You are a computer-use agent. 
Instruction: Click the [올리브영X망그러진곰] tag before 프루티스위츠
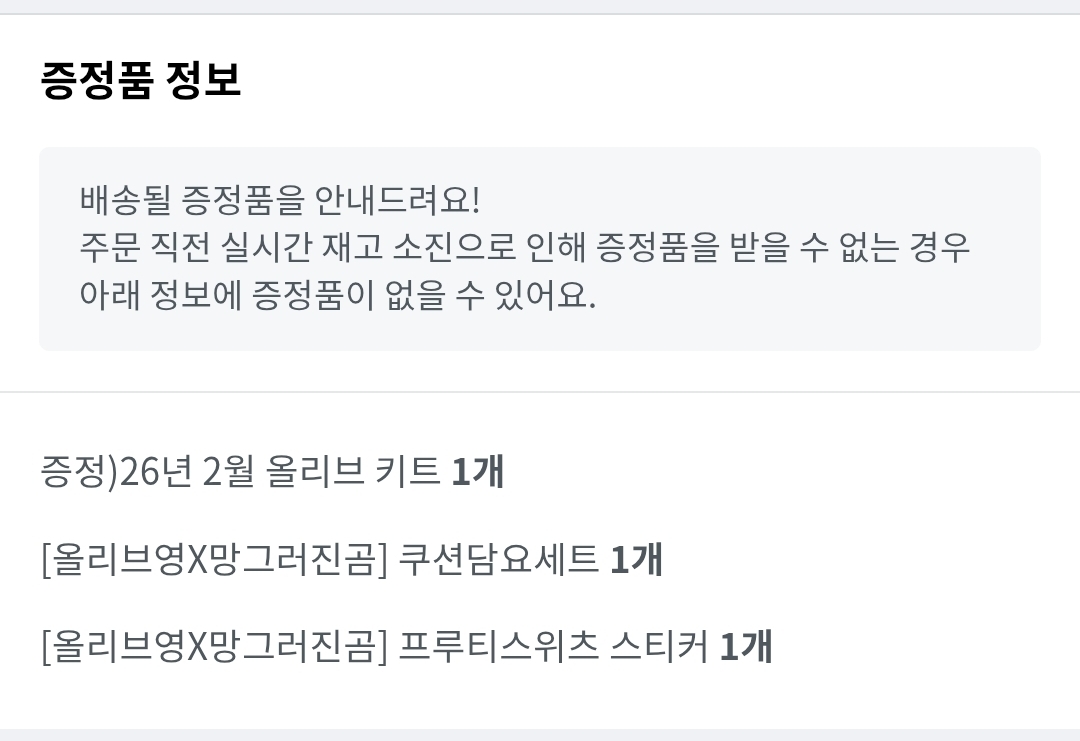point(213,646)
